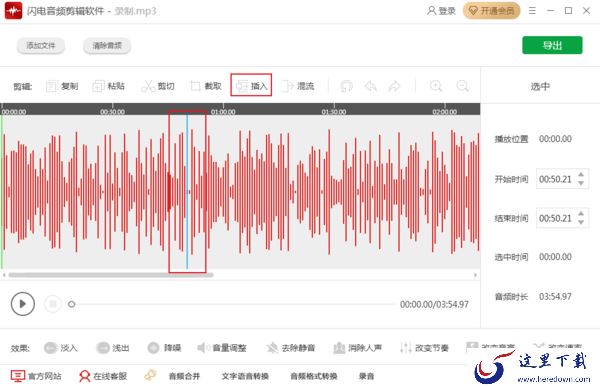Open the 音频合并 audio merge tool

coord(184,376)
